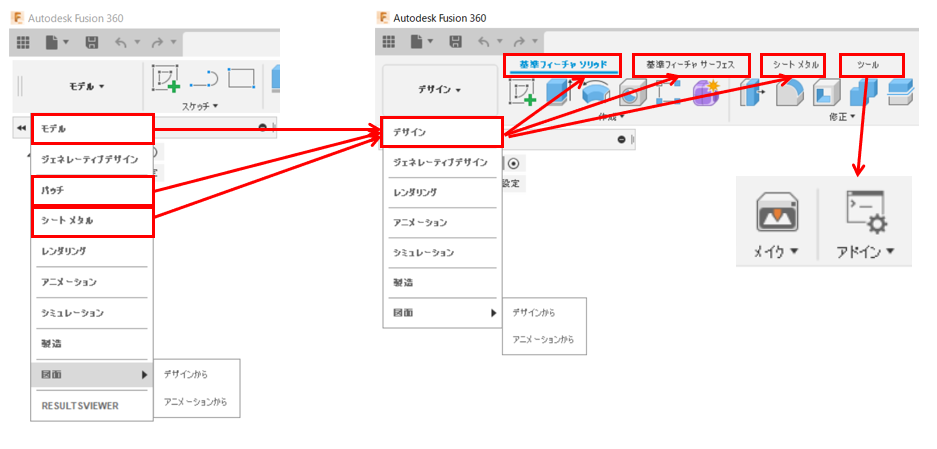Screen dimensions: 937x449
Task: Switch to 基準フィーチャ ソリッド tab
Action: pyautogui.click(x=563, y=65)
